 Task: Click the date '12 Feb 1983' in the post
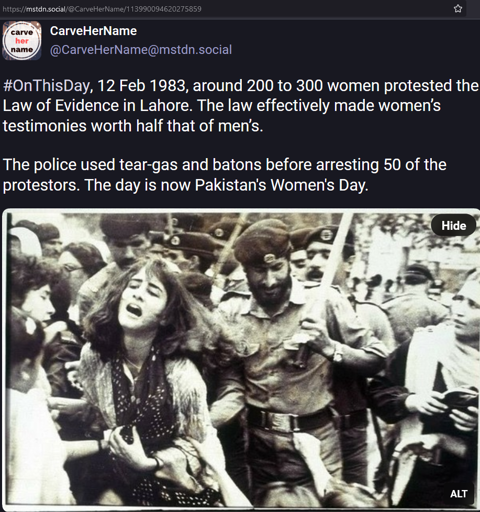(141, 86)
